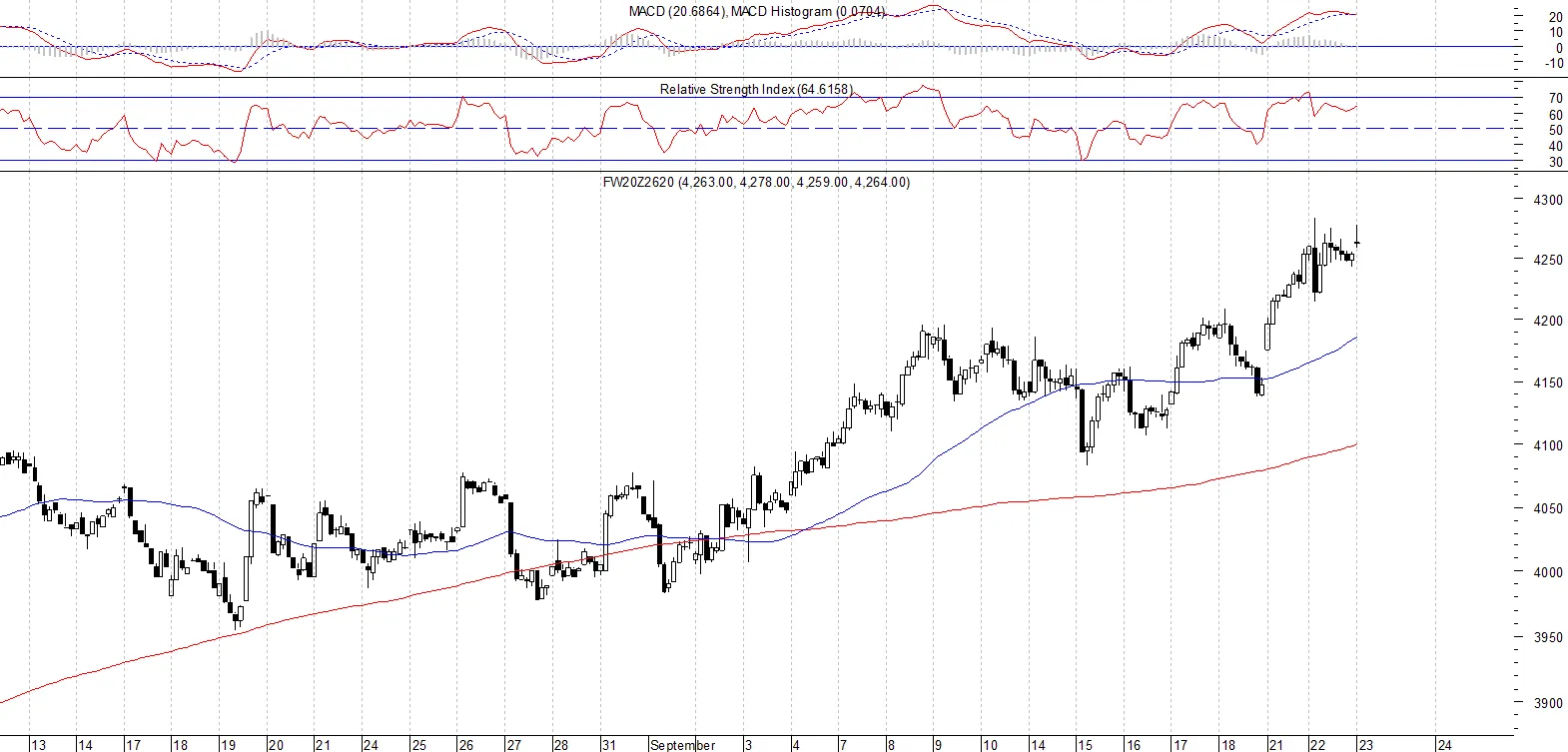Select the FW20Z2620 price chart title
The width and height of the screenshot is (1568, 752).
tap(756, 182)
